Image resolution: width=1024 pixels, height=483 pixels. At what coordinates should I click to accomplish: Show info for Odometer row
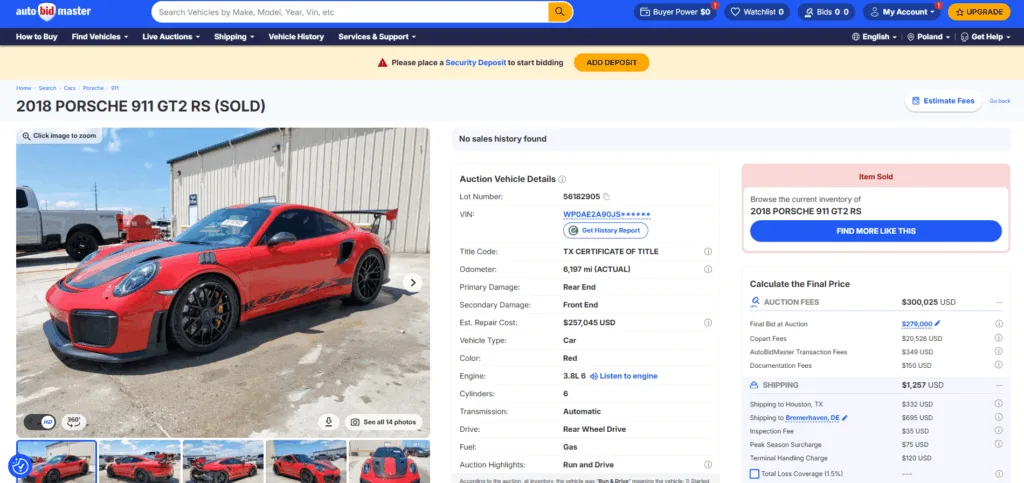tap(708, 269)
